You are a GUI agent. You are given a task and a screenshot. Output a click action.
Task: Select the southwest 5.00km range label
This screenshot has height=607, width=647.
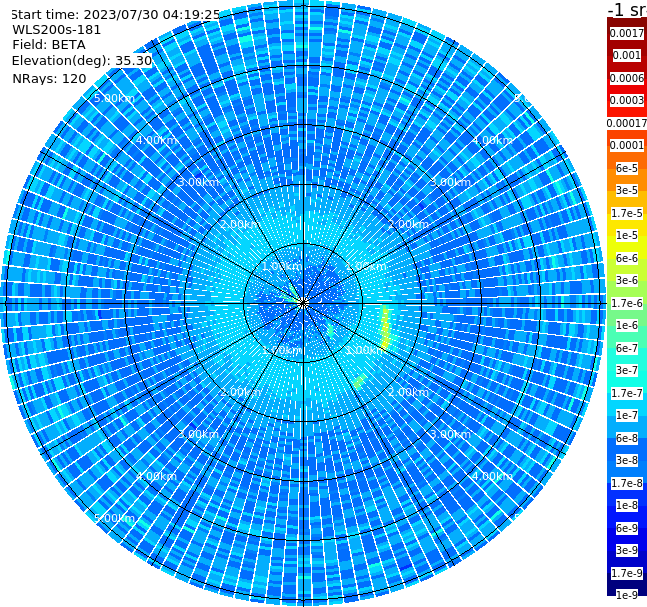114,518
